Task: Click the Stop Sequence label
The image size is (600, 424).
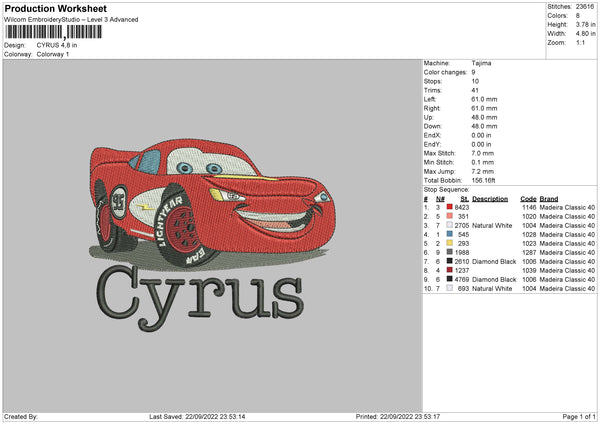Action: point(445,188)
